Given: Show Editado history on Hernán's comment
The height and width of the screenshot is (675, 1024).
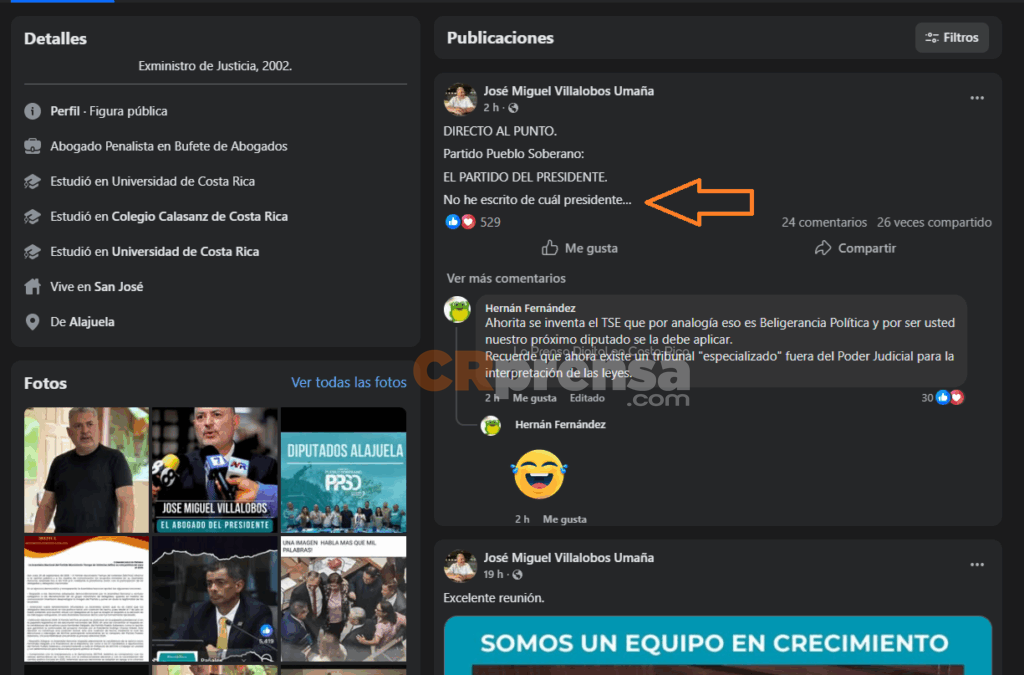Looking at the screenshot, I should pos(587,398).
